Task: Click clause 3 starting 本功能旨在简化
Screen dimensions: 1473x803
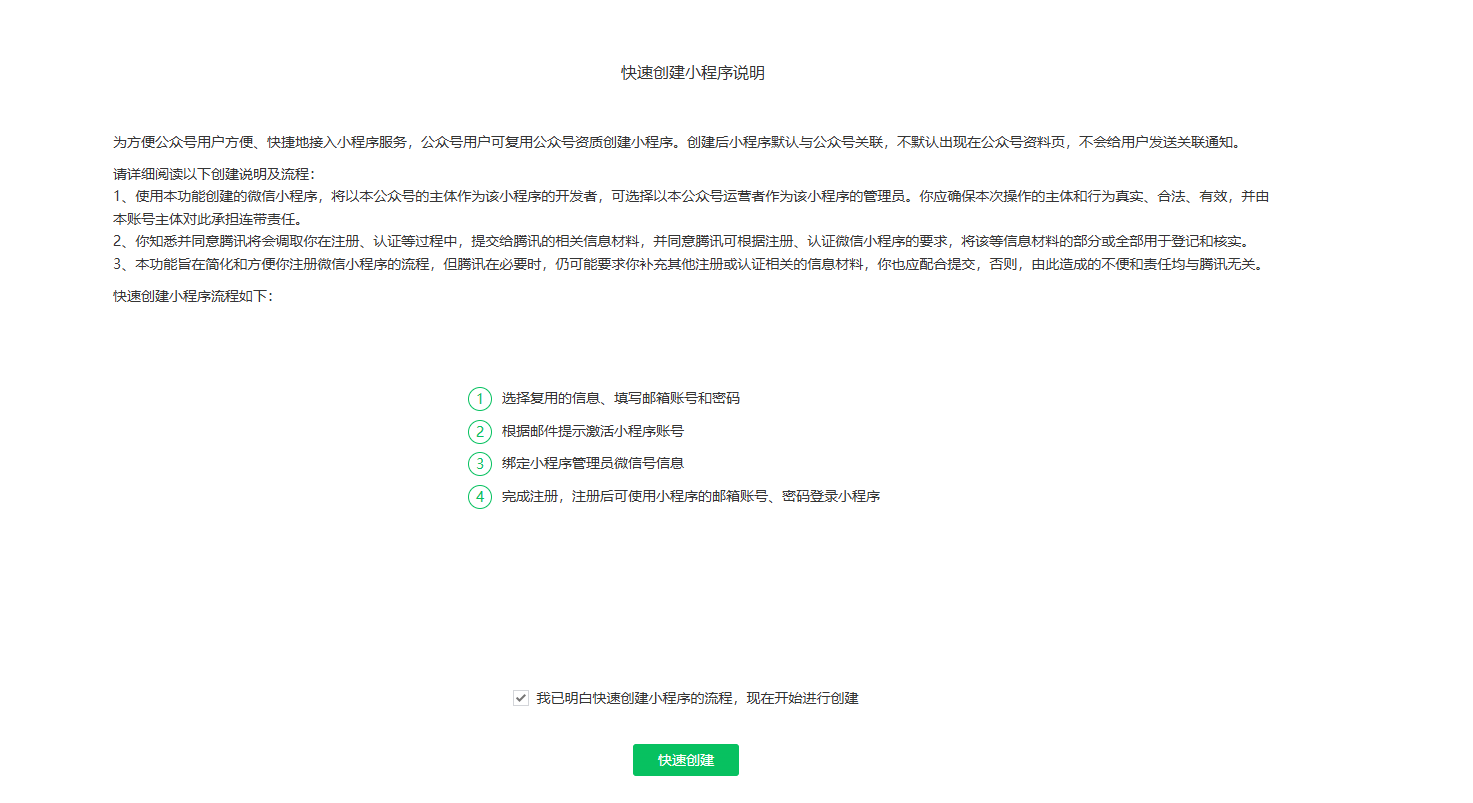Action: (690, 264)
